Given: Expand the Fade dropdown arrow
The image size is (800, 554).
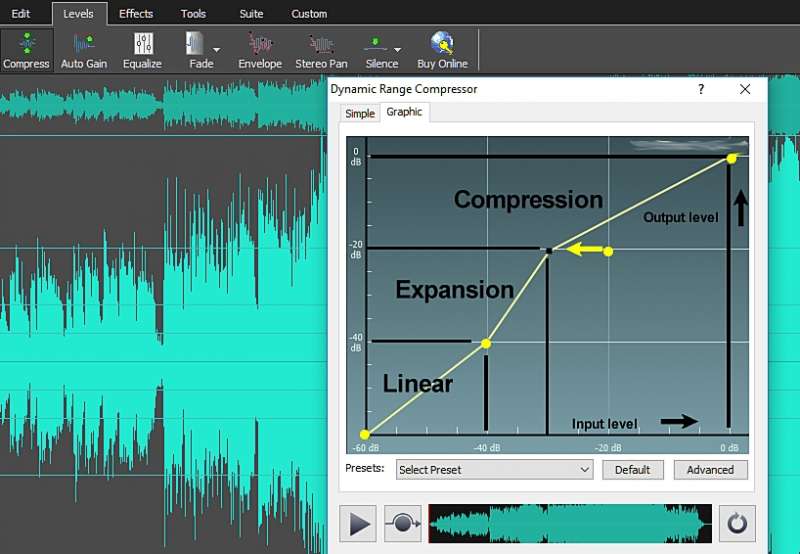Looking at the screenshot, I should pos(216,50).
